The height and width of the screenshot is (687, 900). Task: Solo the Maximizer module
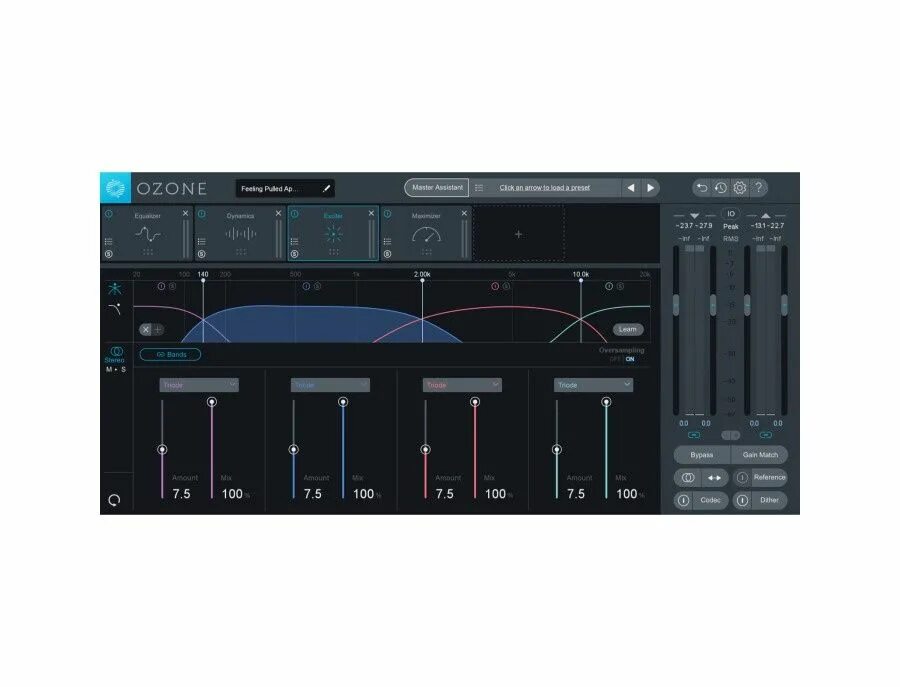click(387, 254)
